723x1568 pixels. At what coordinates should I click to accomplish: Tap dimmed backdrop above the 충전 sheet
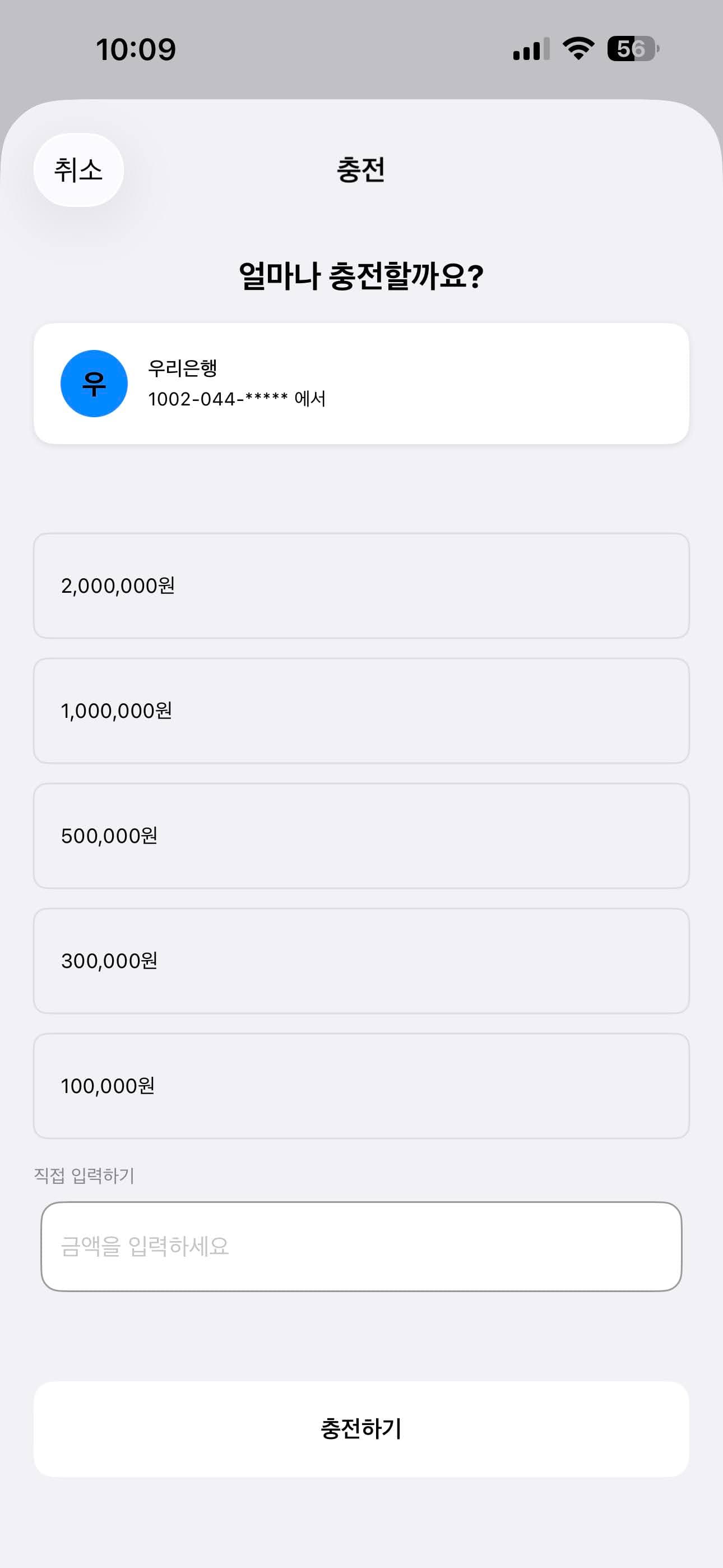click(361, 79)
